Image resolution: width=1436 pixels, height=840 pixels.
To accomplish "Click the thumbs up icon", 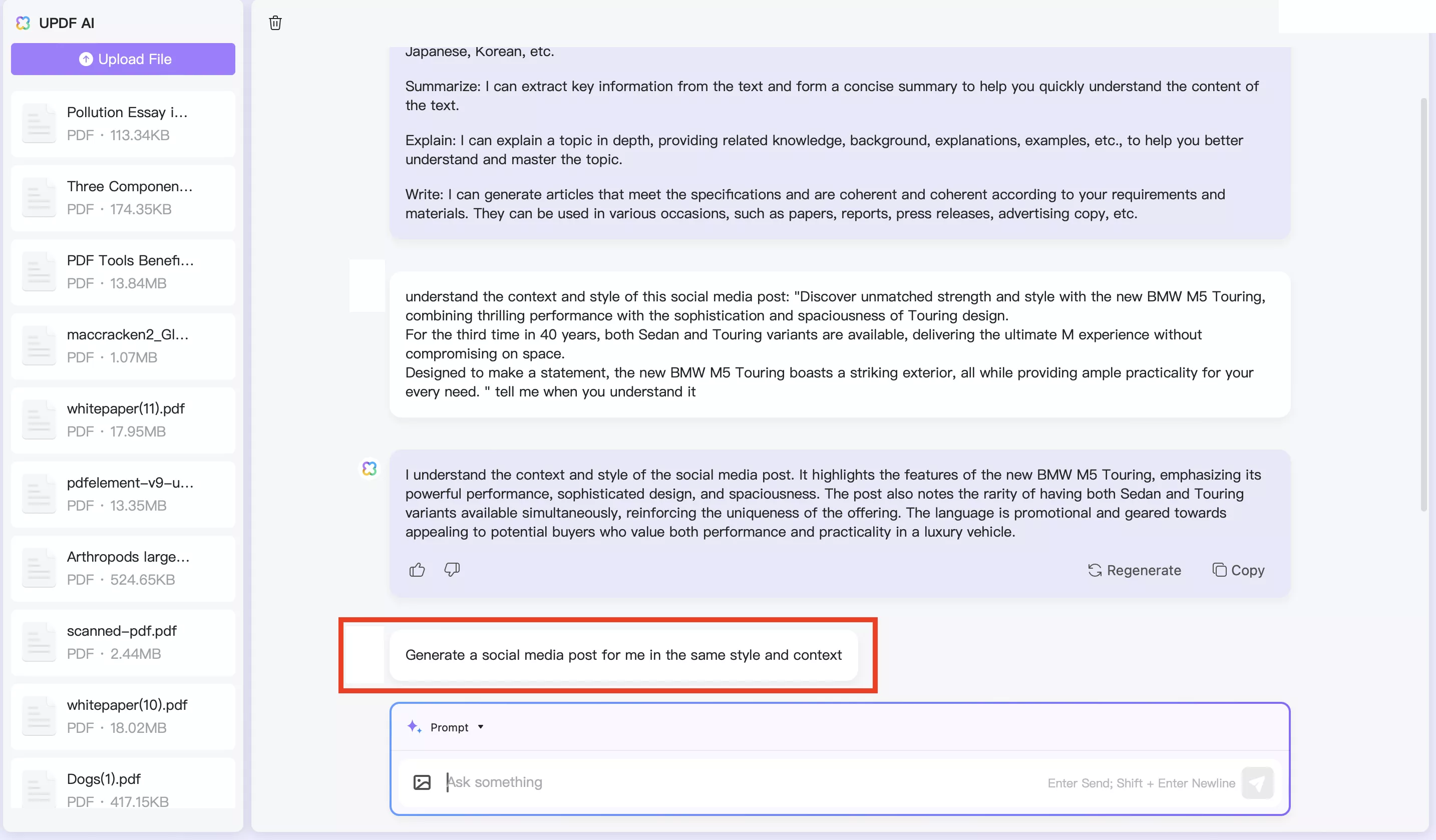I will [417, 570].
